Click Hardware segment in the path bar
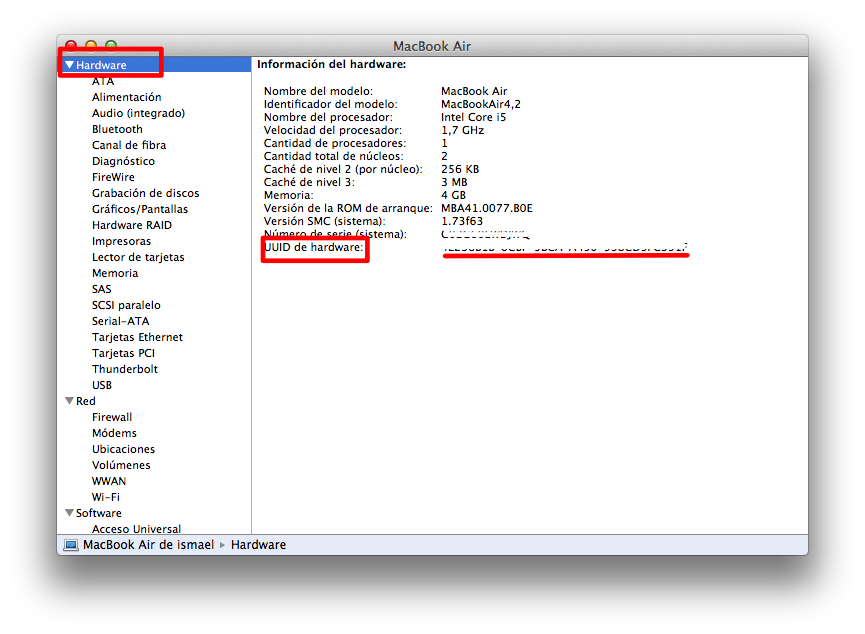 tap(259, 545)
